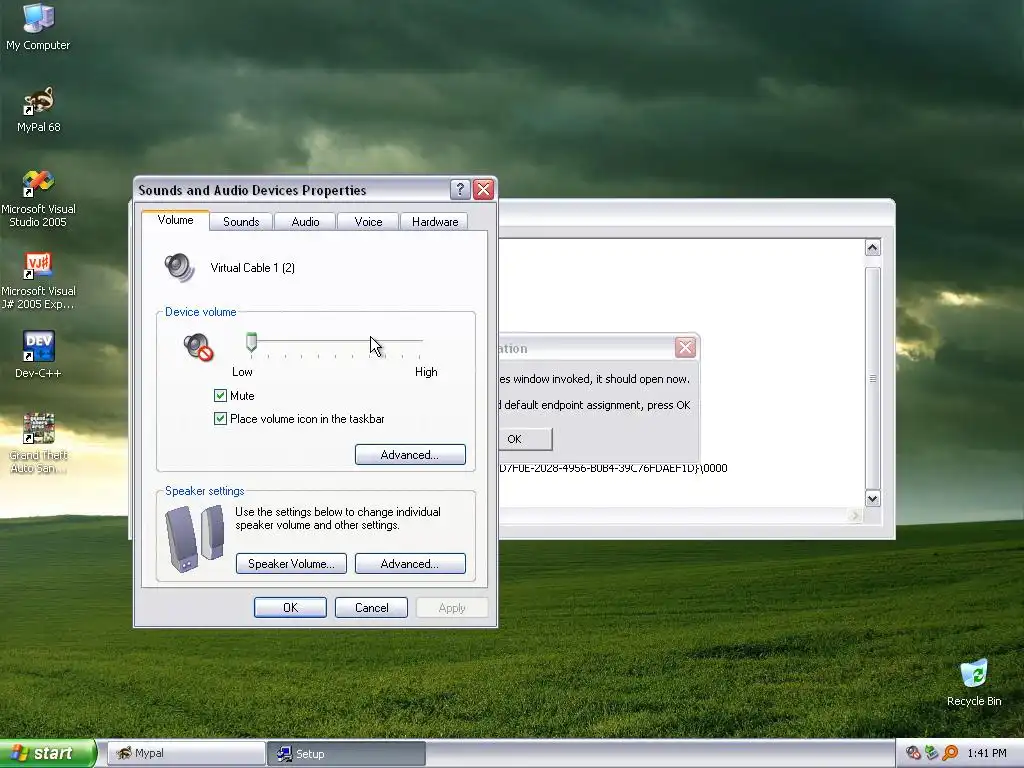Open My Computer desktop icon
1024x768 pixels.
[38, 27]
